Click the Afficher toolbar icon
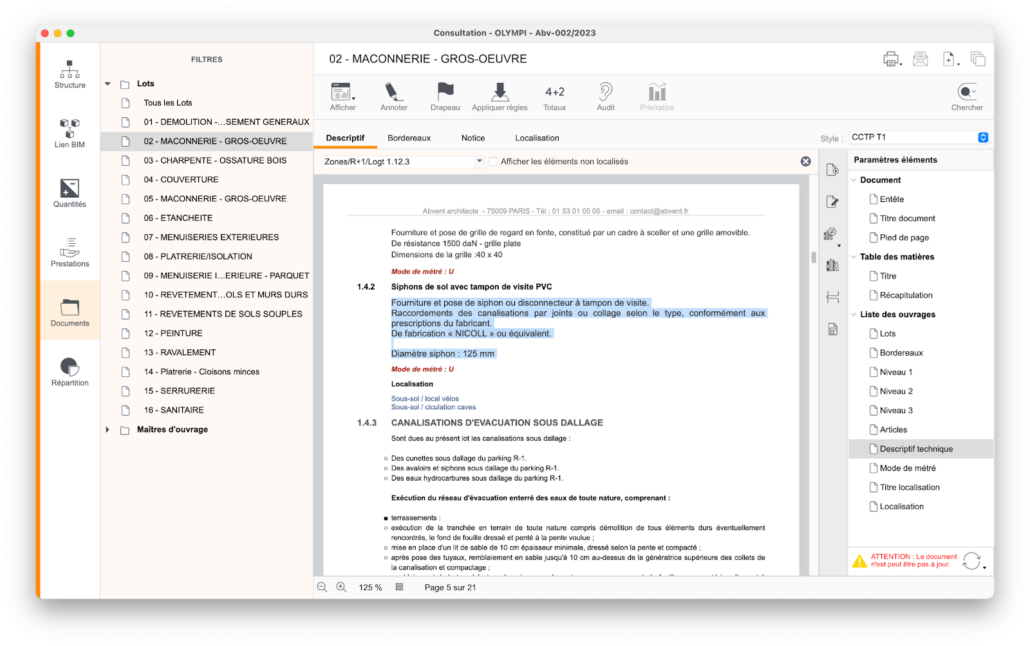The width and height of the screenshot is (1030, 646). 342,97
